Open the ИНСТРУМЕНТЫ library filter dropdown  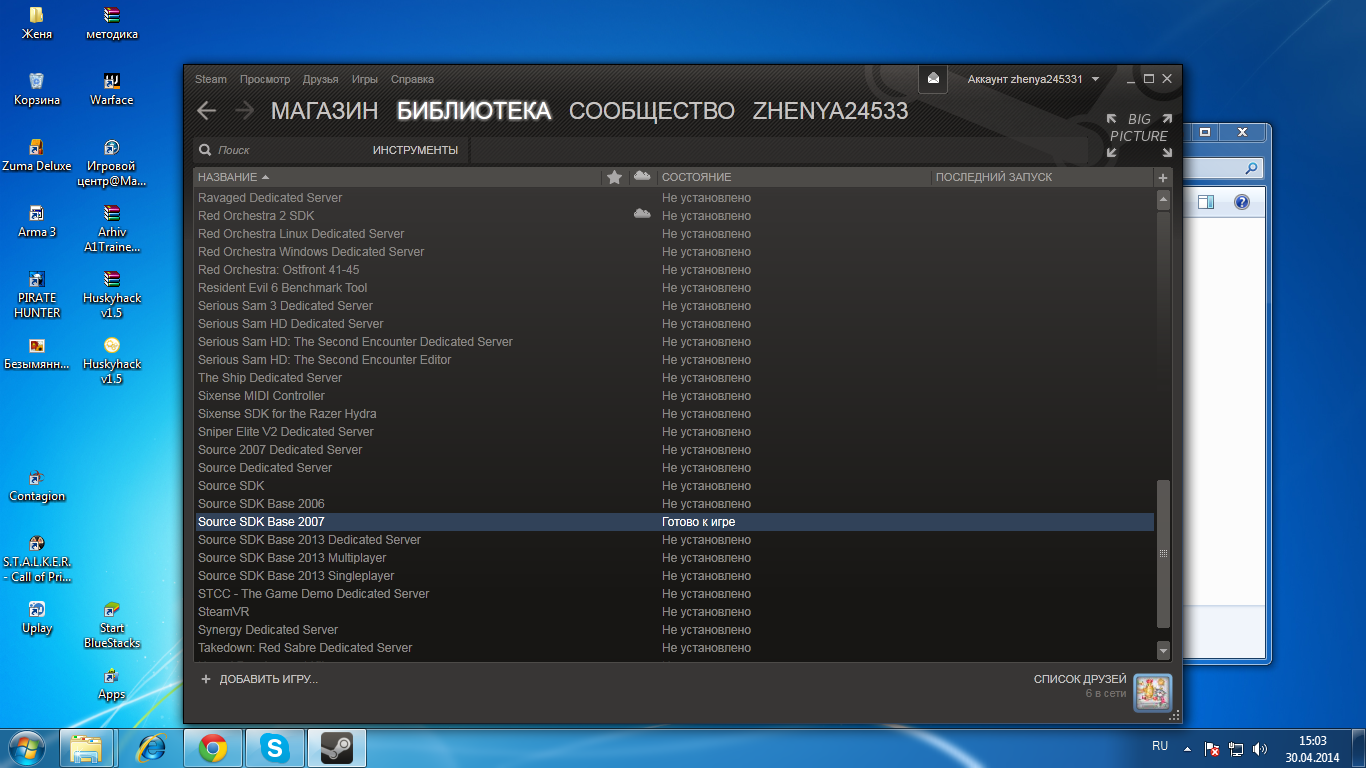[415, 150]
